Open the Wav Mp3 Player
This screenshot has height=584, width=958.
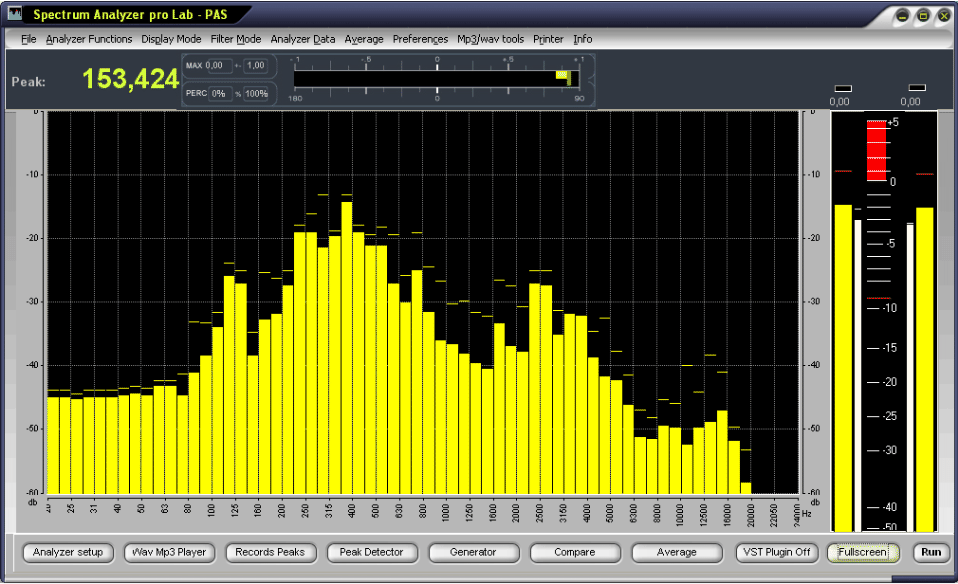point(168,552)
